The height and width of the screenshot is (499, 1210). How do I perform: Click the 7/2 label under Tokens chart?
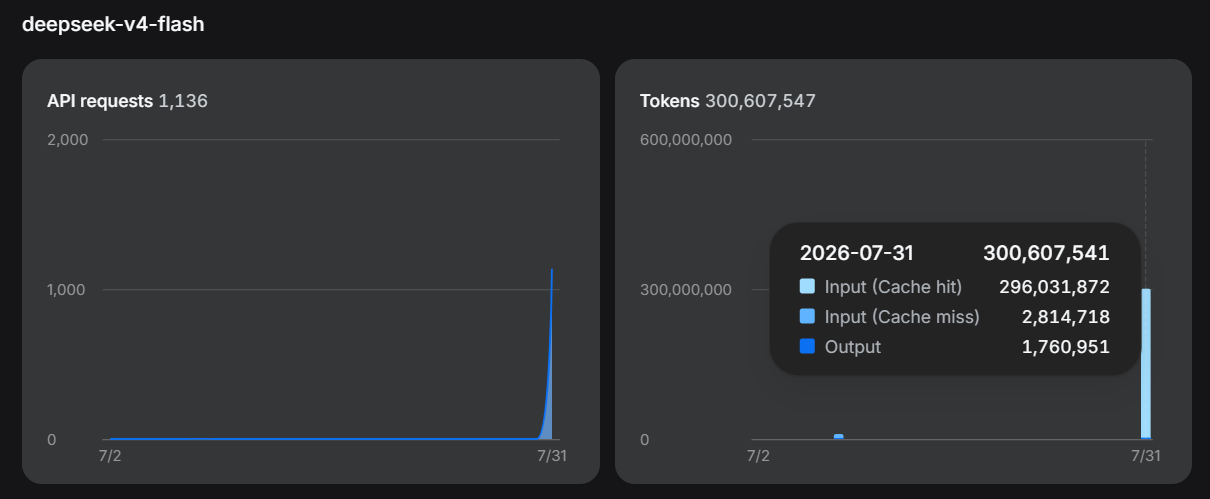[x=759, y=456]
